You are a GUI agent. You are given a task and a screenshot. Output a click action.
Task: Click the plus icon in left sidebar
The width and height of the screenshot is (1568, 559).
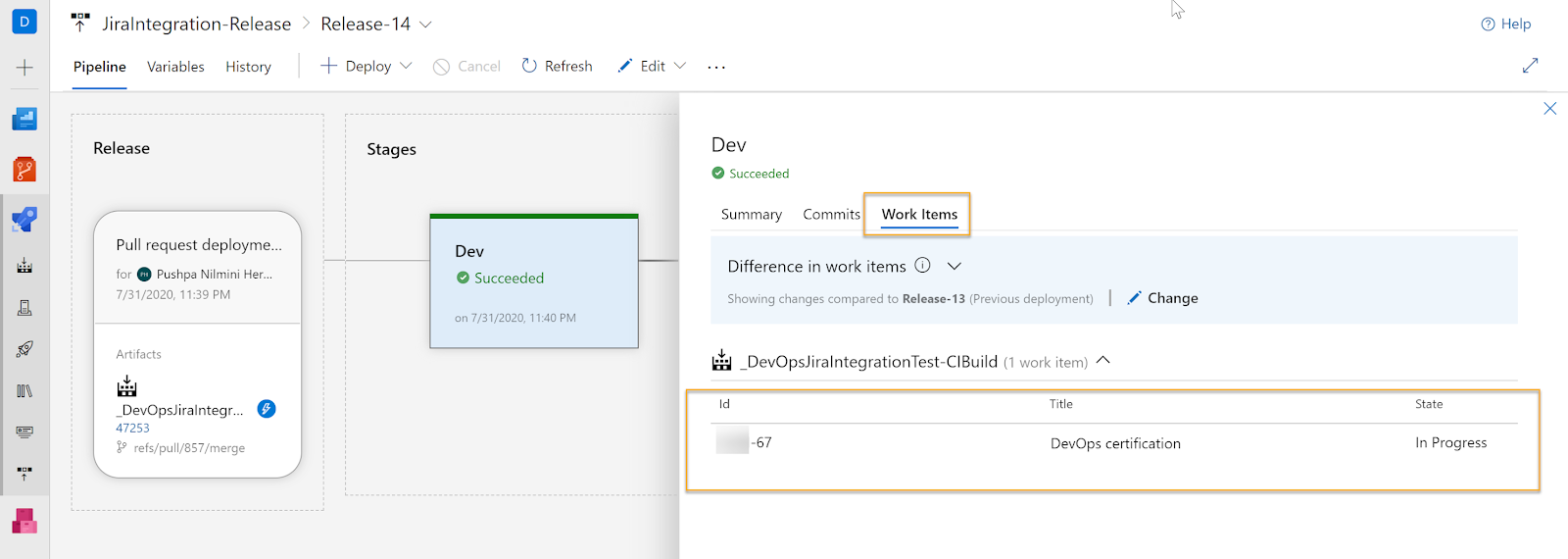(24, 68)
